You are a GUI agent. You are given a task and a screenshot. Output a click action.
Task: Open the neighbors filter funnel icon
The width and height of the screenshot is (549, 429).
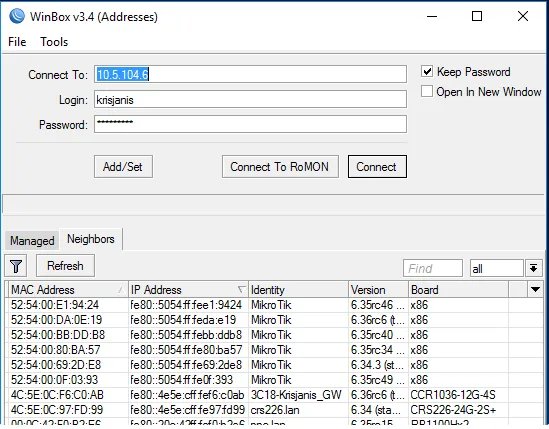[16, 266]
